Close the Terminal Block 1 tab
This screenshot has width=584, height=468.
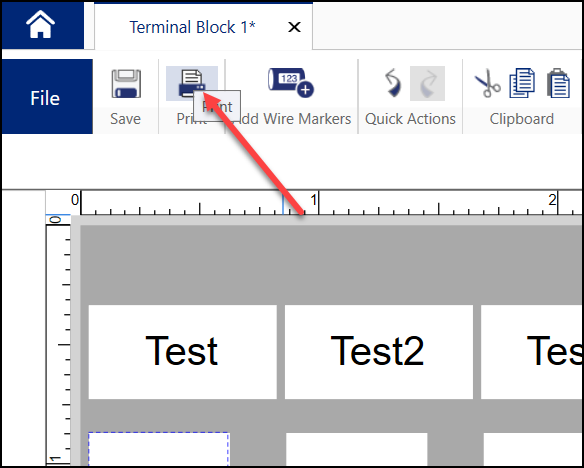coord(294,27)
